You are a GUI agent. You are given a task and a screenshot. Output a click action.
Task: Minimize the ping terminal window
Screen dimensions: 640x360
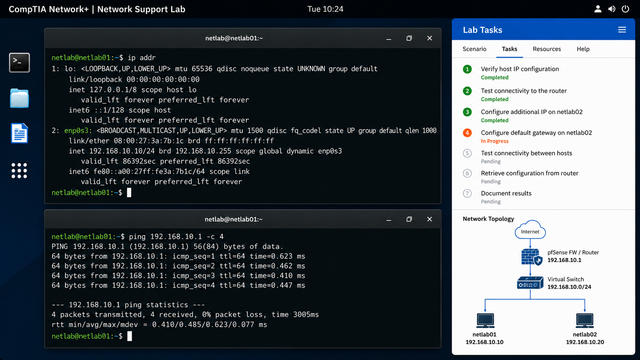click(x=389, y=220)
